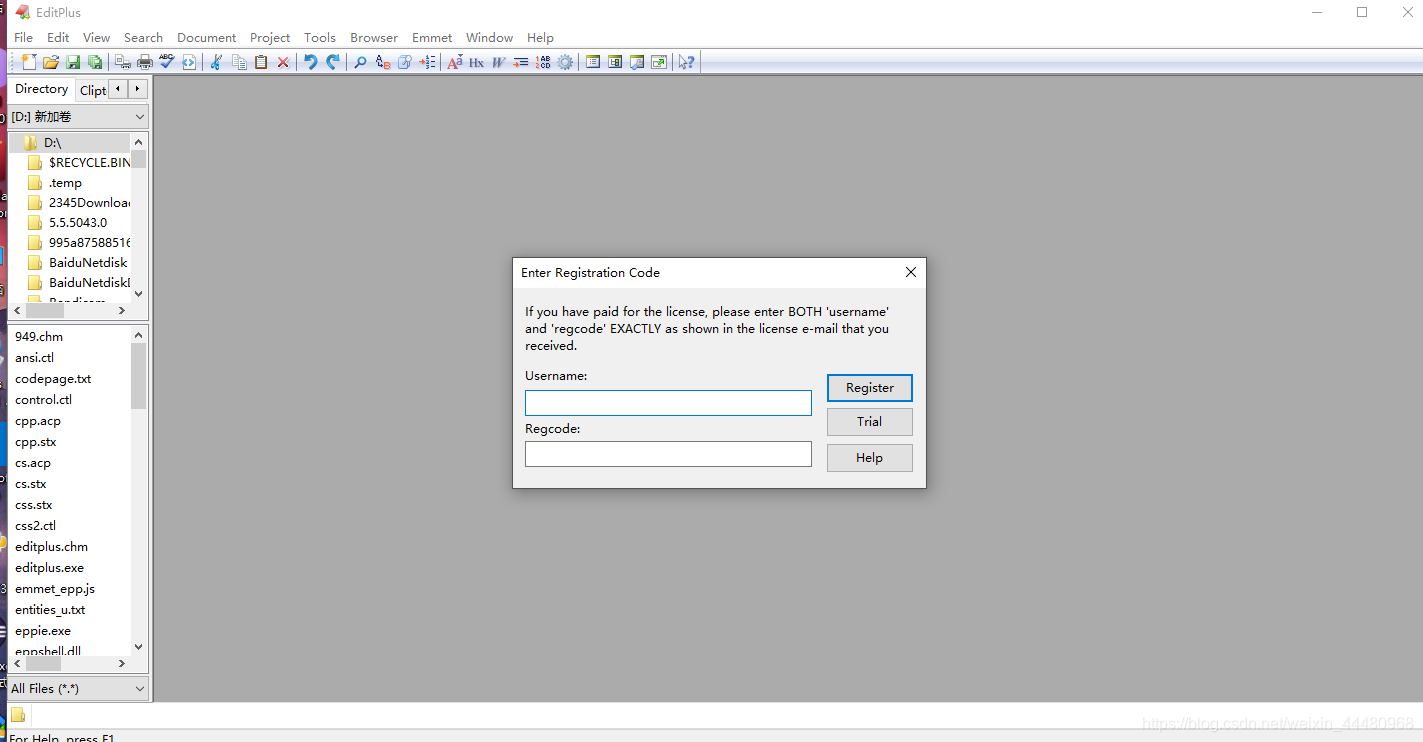Select the Directory sidebar tab
The width and height of the screenshot is (1423, 742).
(x=41, y=89)
